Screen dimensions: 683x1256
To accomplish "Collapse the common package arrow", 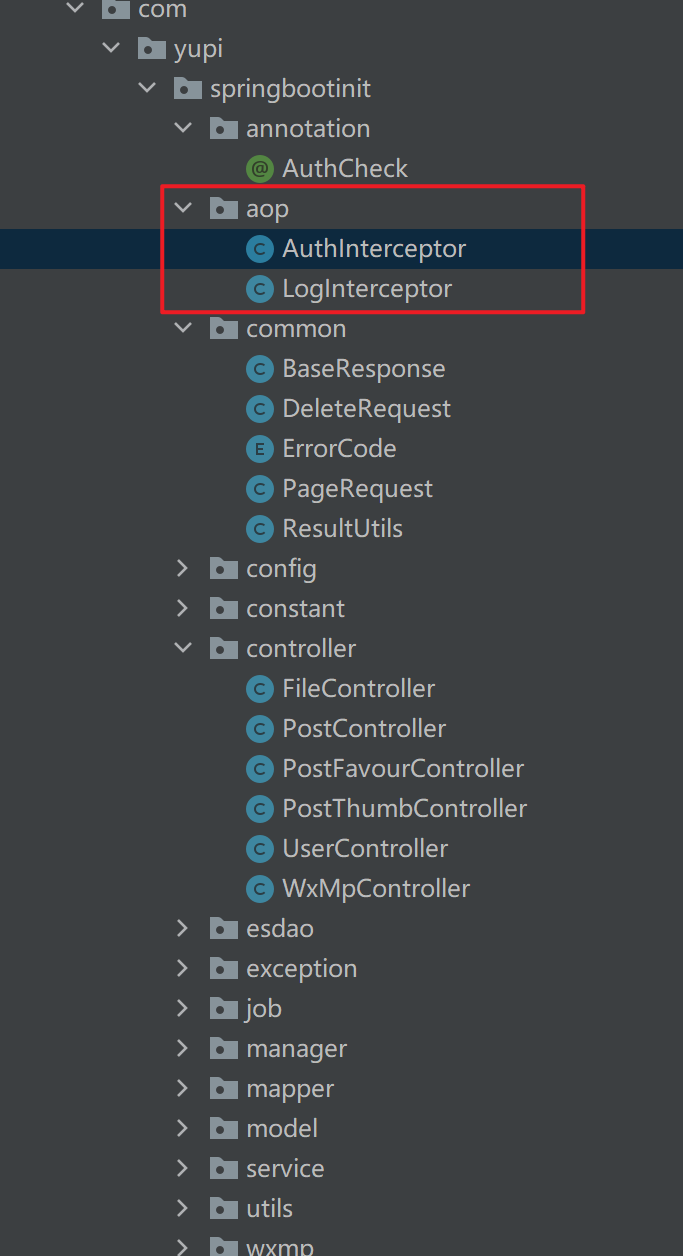I will coord(182,329).
